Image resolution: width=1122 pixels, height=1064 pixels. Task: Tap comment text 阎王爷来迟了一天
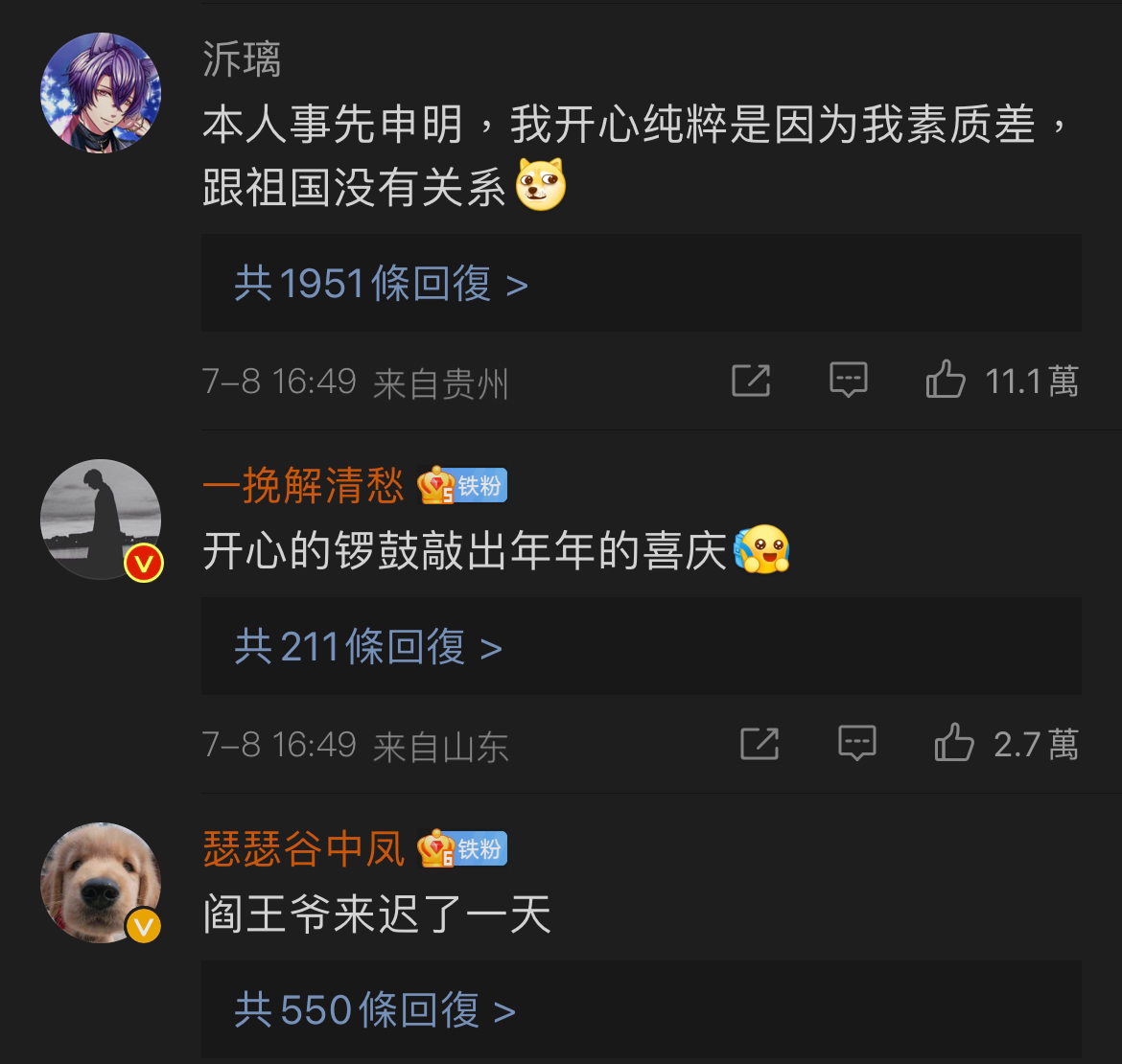pyautogui.click(x=377, y=914)
